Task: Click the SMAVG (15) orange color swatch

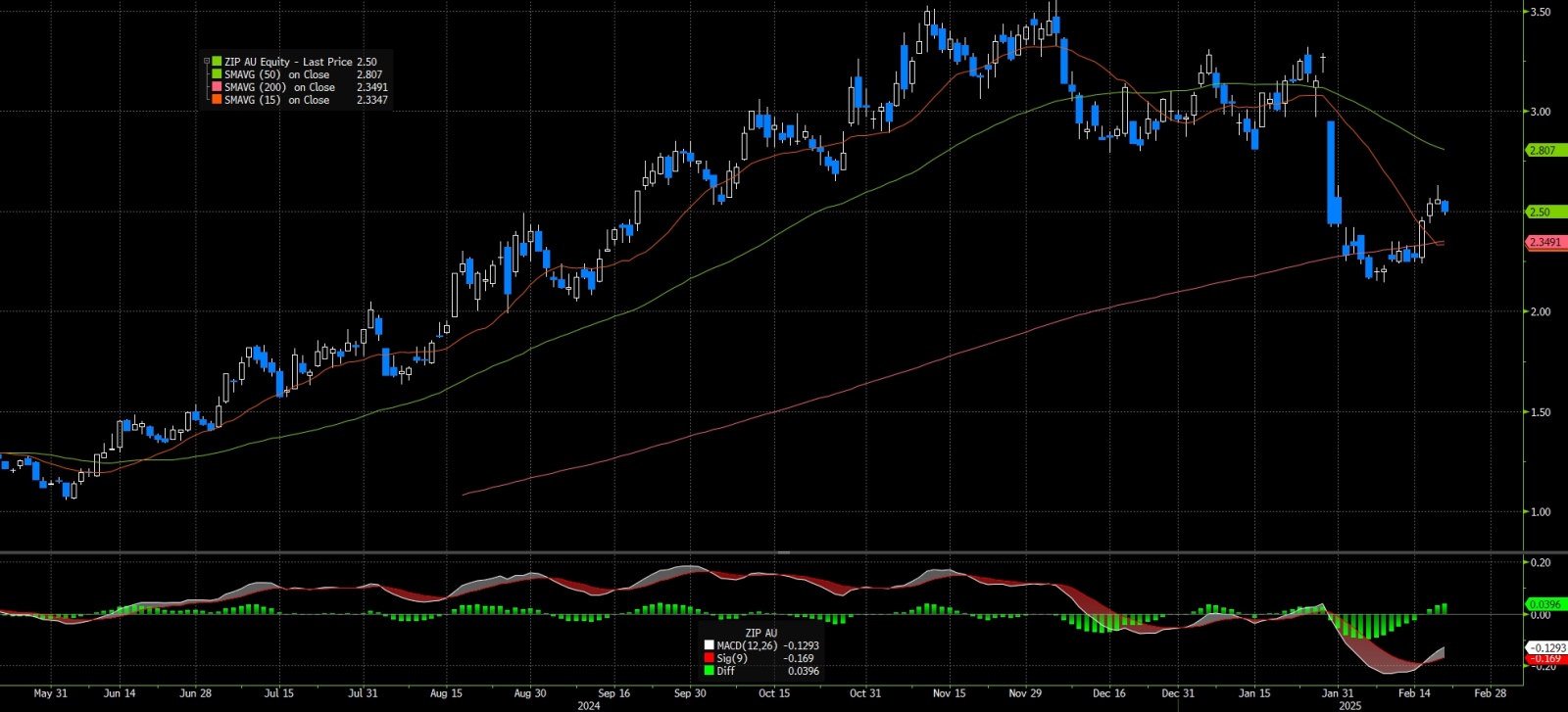Action: coord(217,100)
